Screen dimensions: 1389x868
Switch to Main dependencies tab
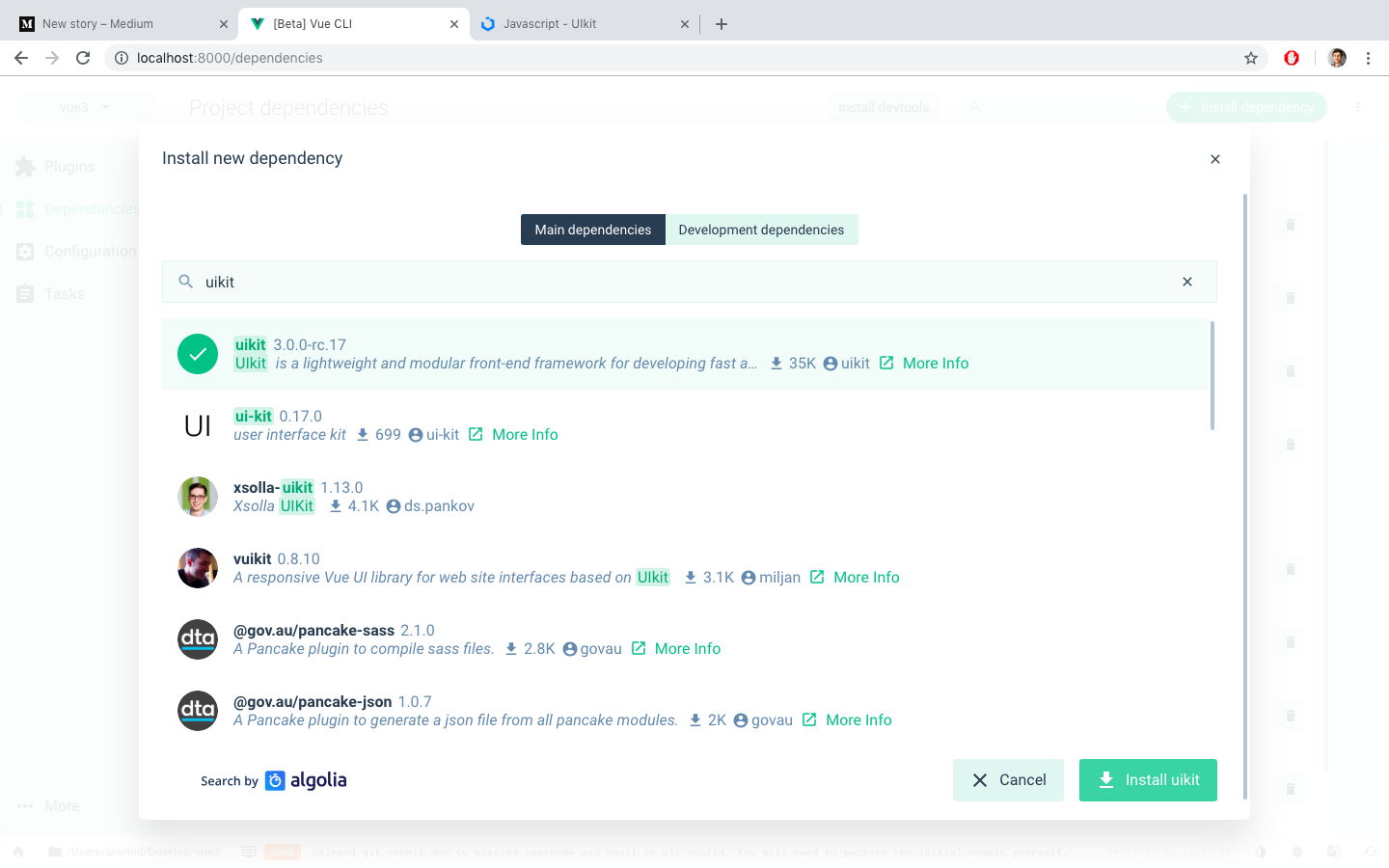pyautogui.click(x=593, y=230)
